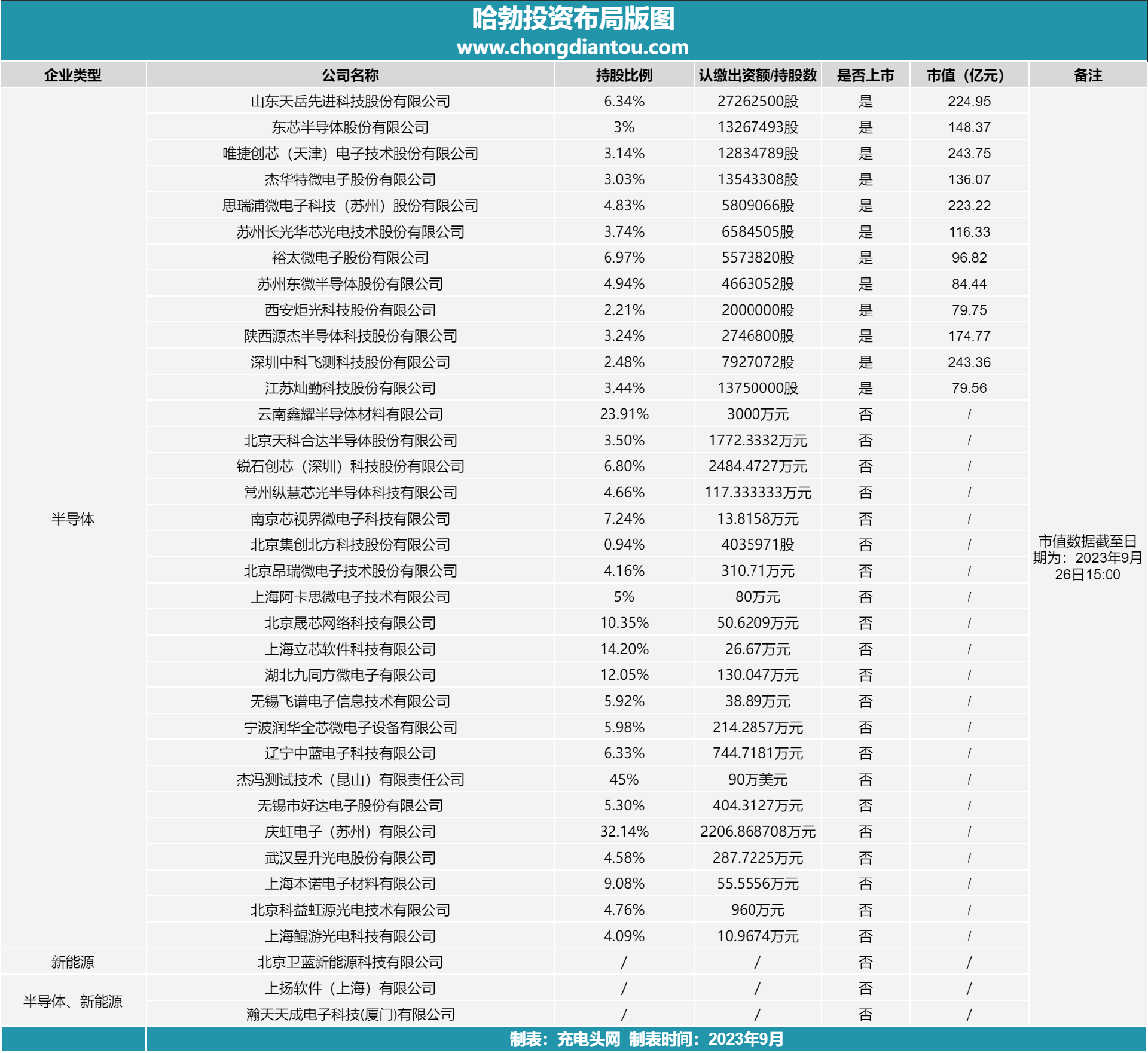Image resolution: width=1148 pixels, height=1053 pixels.
Task: Click the cell 杰华特微电子股份有限公司
Action: 350,179
